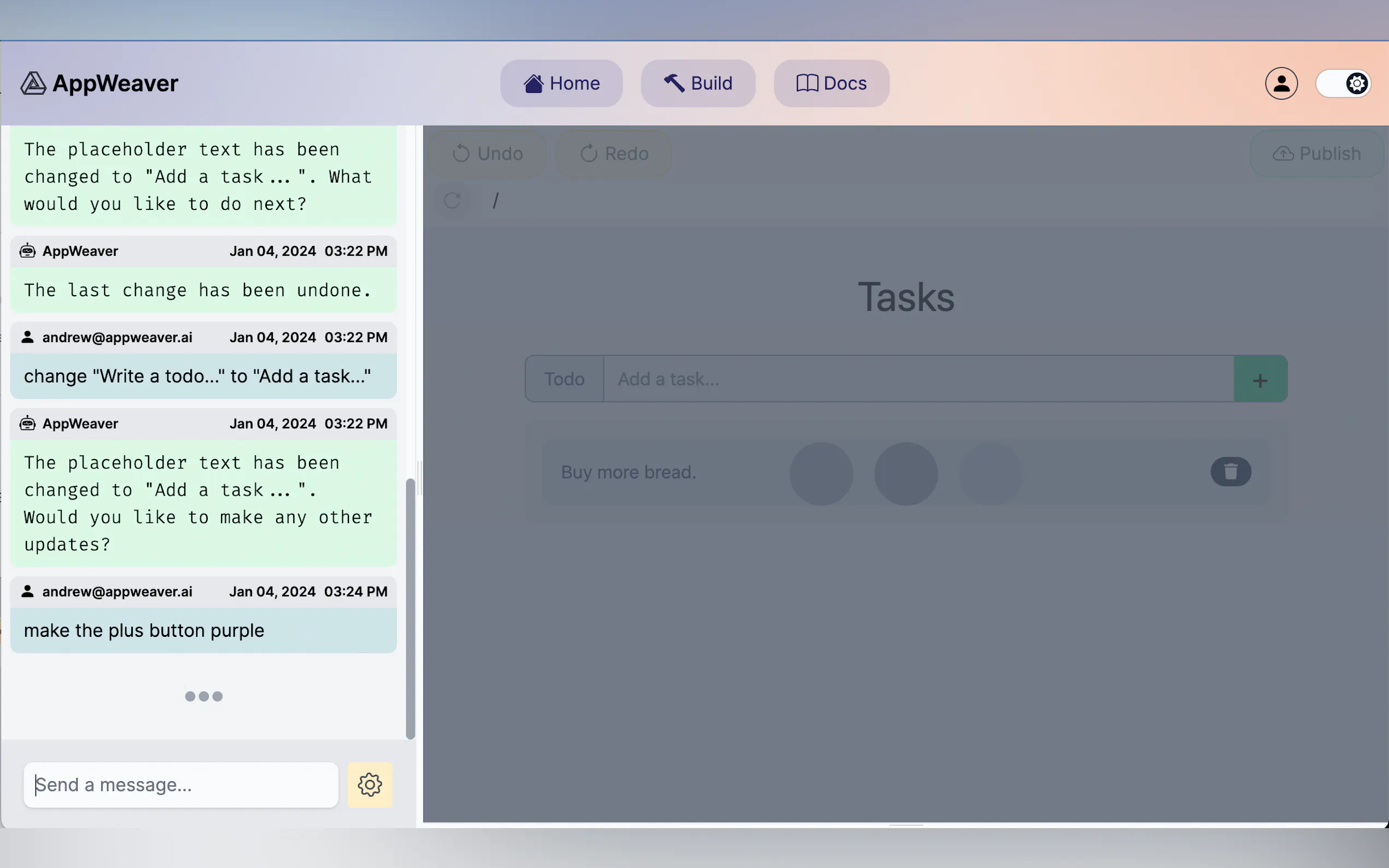Image resolution: width=1389 pixels, height=868 pixels.
Task: Go to the Home tab
Action: click(x=561, y=83)
